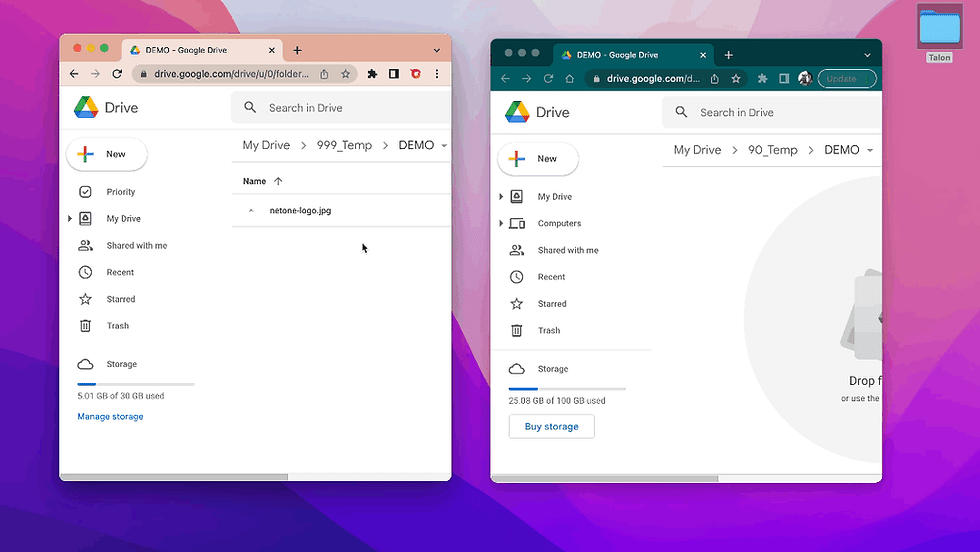Expand Computers tree in right window
980x552 pixels.
pos(501,223)
